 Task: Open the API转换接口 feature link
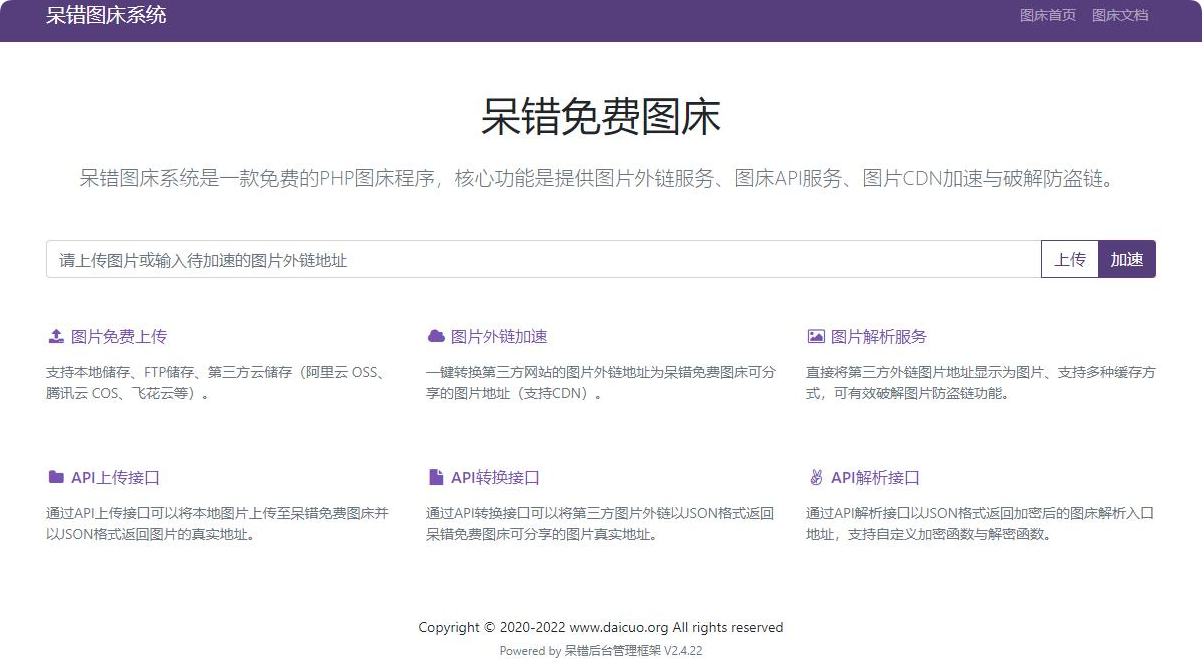coord(495,477)
